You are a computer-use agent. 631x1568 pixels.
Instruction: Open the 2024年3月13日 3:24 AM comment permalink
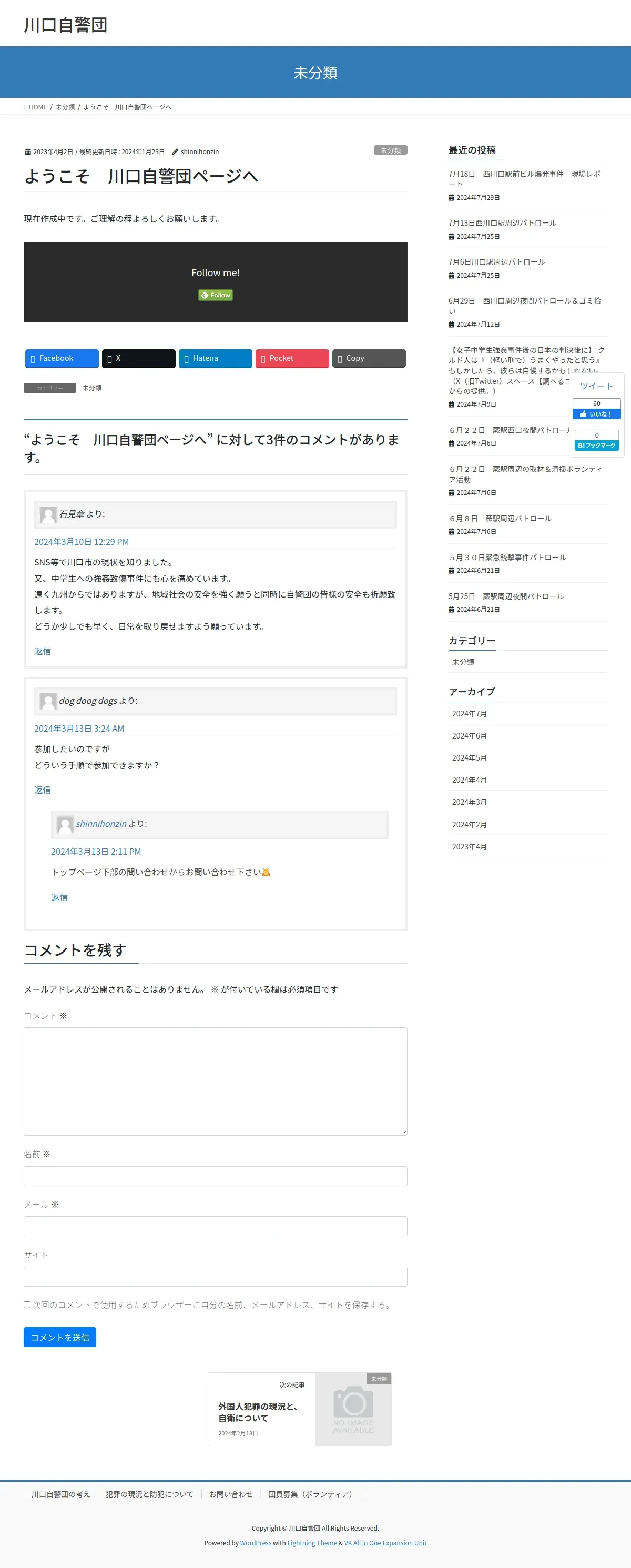click(79, 729)
